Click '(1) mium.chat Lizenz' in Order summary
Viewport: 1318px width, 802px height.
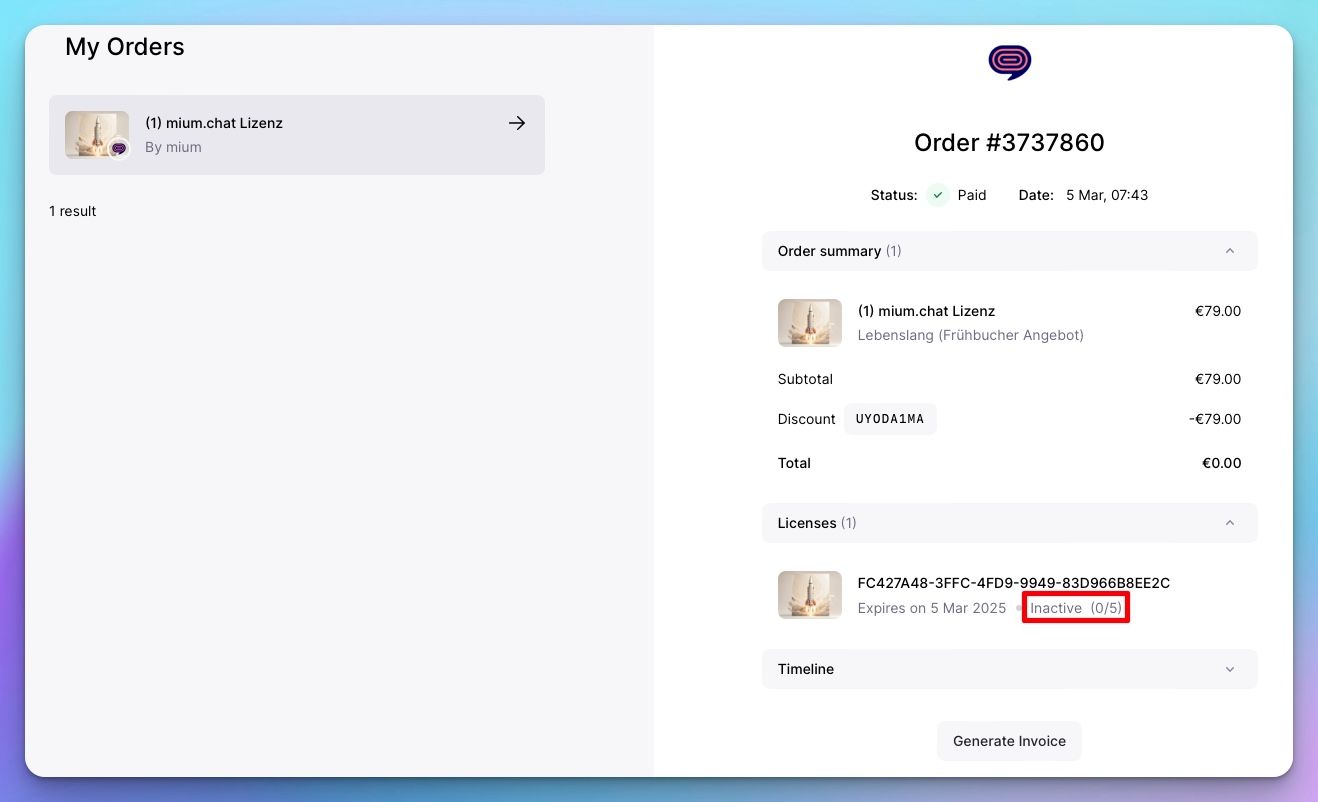pyautogui.click(x=926, y=311)
